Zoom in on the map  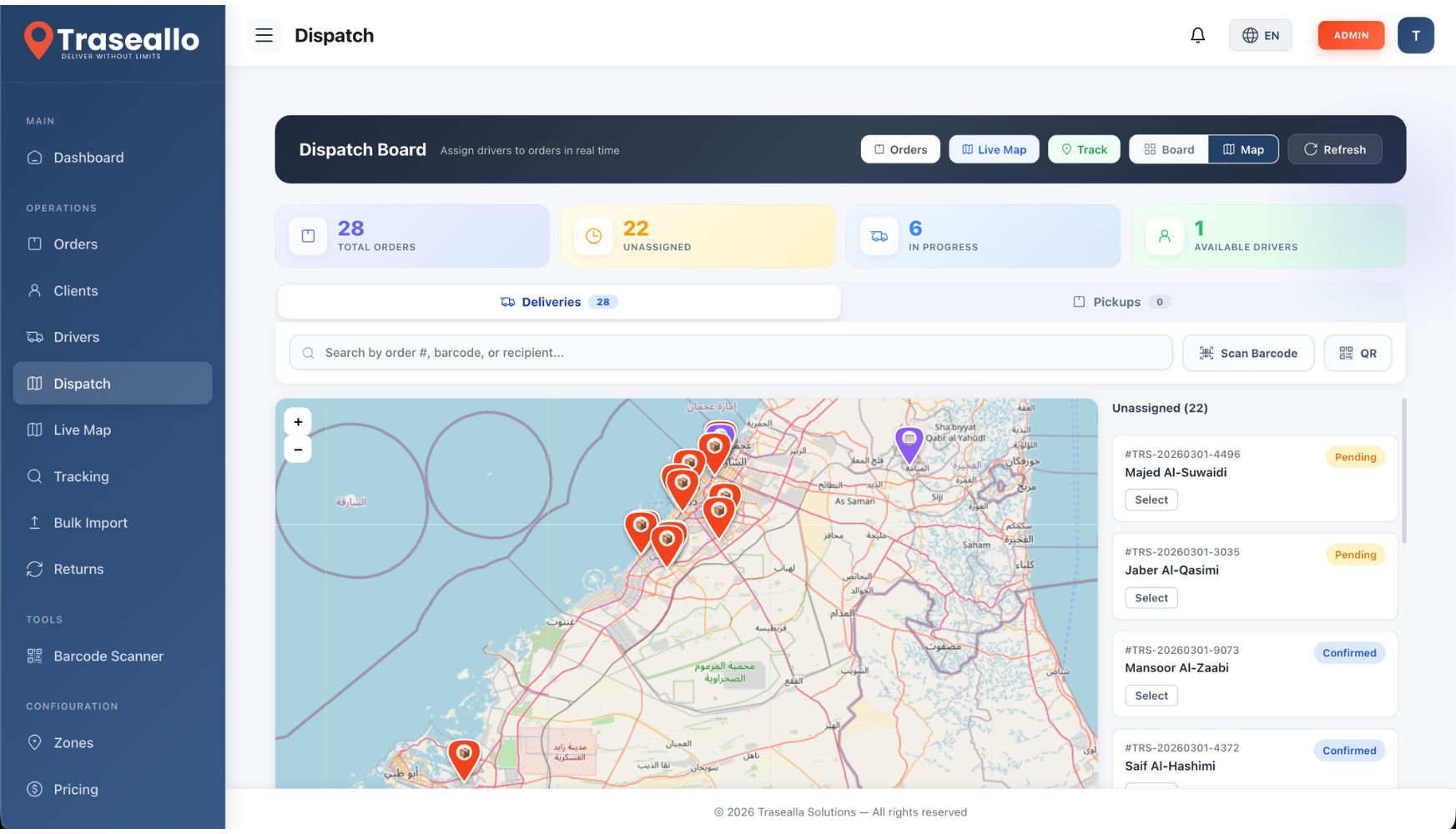pyautogui.click(x=298, y=422)
